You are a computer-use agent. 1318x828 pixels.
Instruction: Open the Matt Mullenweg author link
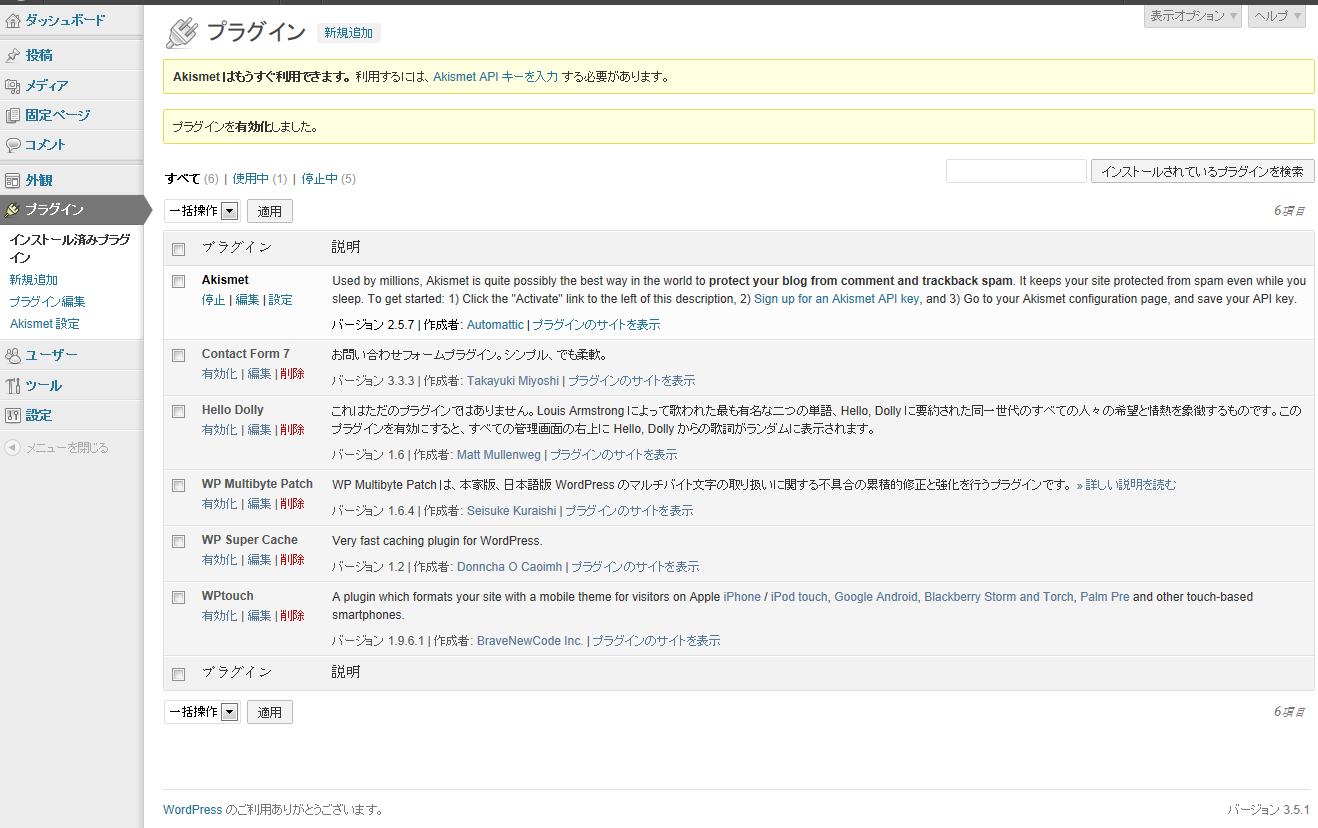point(498,455)
